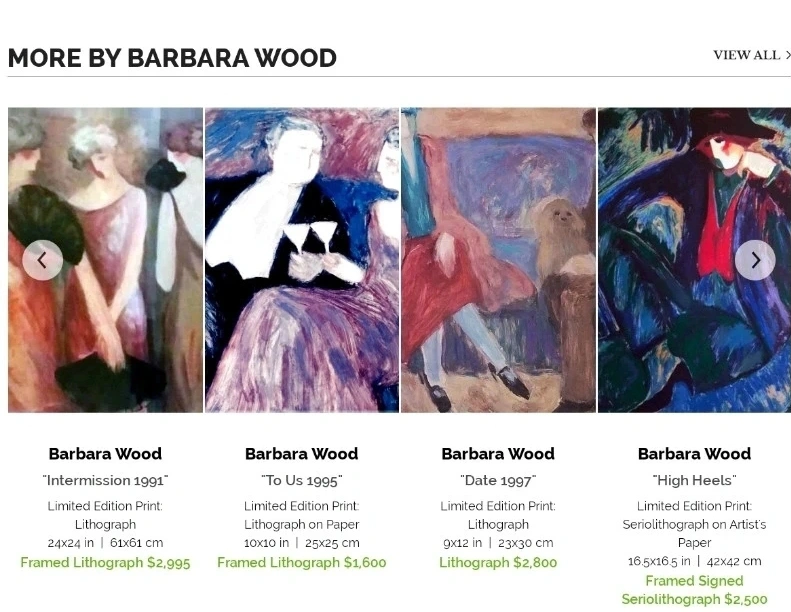791x612 pixels.
Task: Select Framed Lithograph $2,995 price link
Action: [x=105, y=563]
